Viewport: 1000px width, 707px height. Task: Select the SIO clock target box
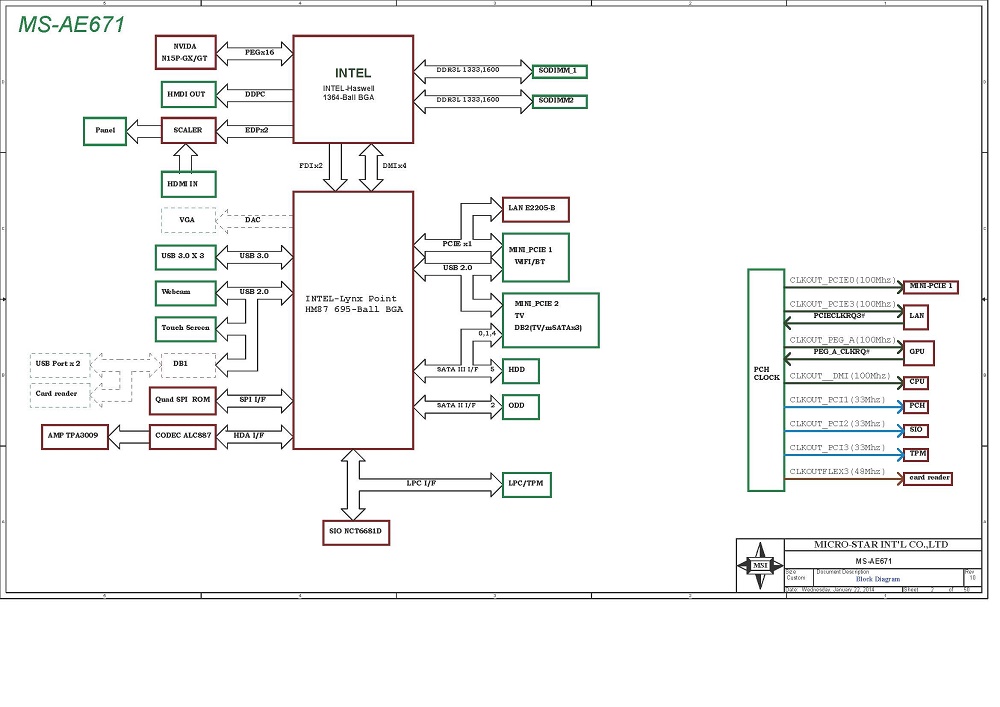point(916,430)
